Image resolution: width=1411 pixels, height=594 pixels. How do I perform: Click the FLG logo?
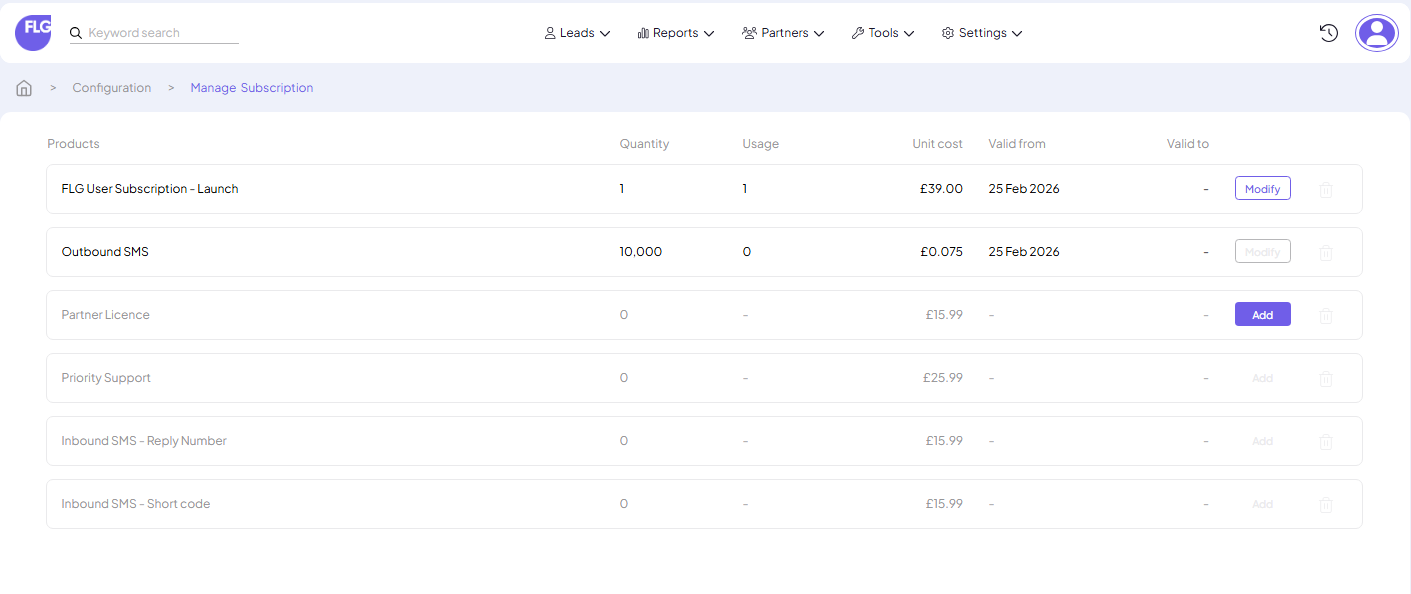click(33, 32)
